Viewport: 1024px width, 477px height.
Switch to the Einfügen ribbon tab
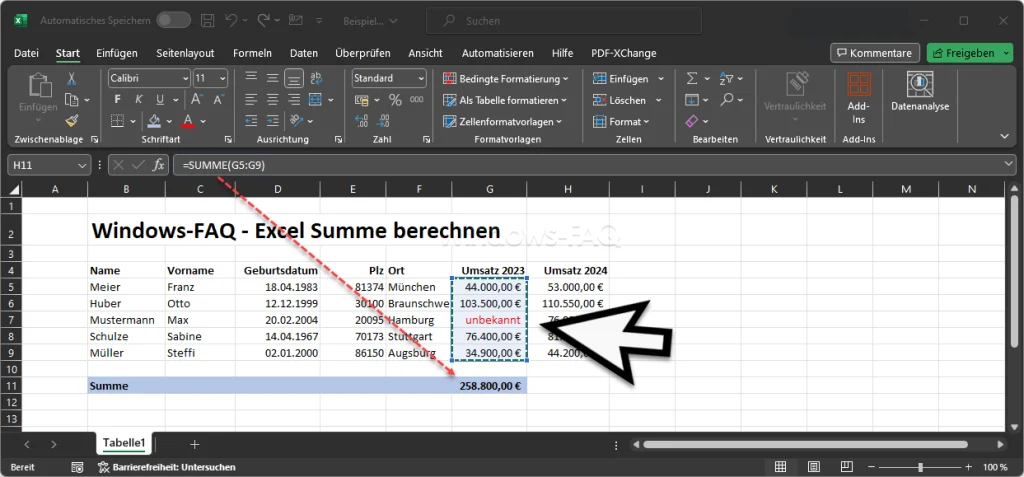pyautogui.click(x=117, y=54)
